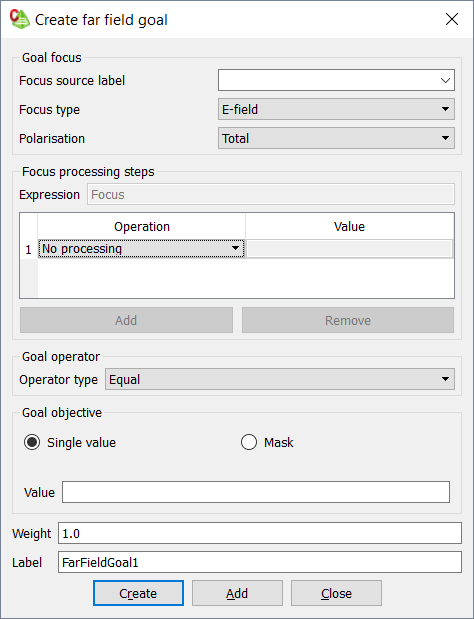Click the Label field containing FarFieldGoal1

(260, 562)
